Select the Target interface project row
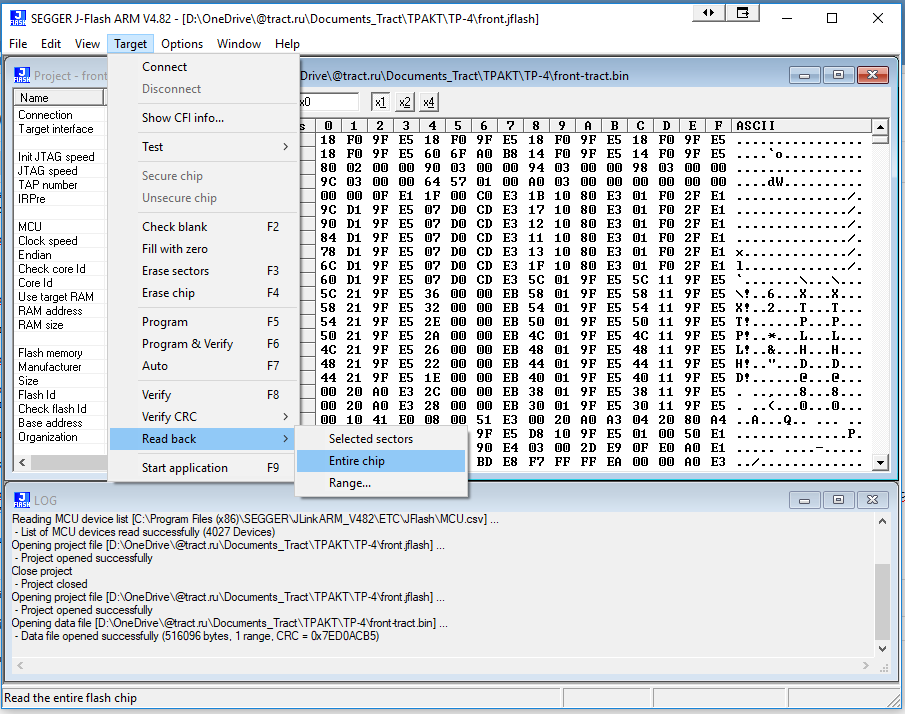 60,129
